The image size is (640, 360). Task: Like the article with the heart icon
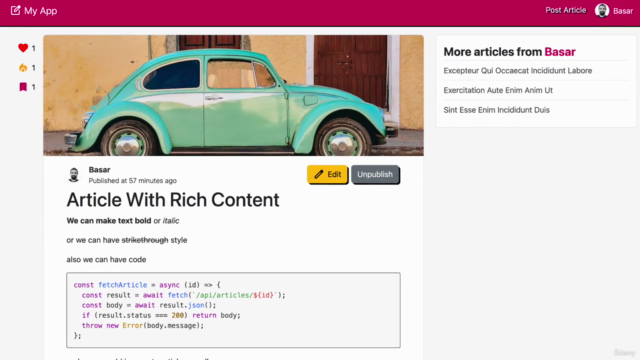[x=23, y=48]
